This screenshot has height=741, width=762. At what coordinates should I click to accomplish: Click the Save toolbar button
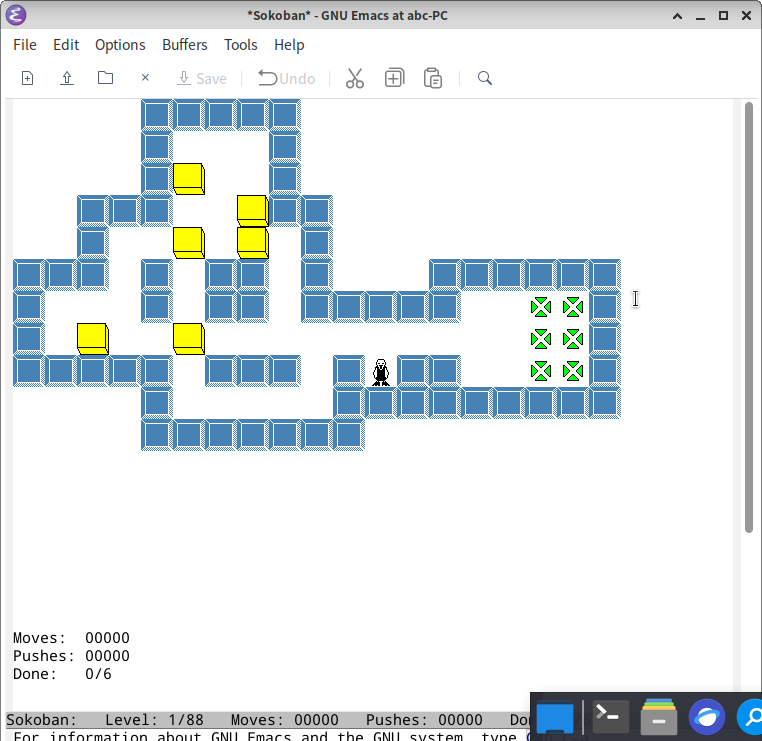tap(202, 78)
